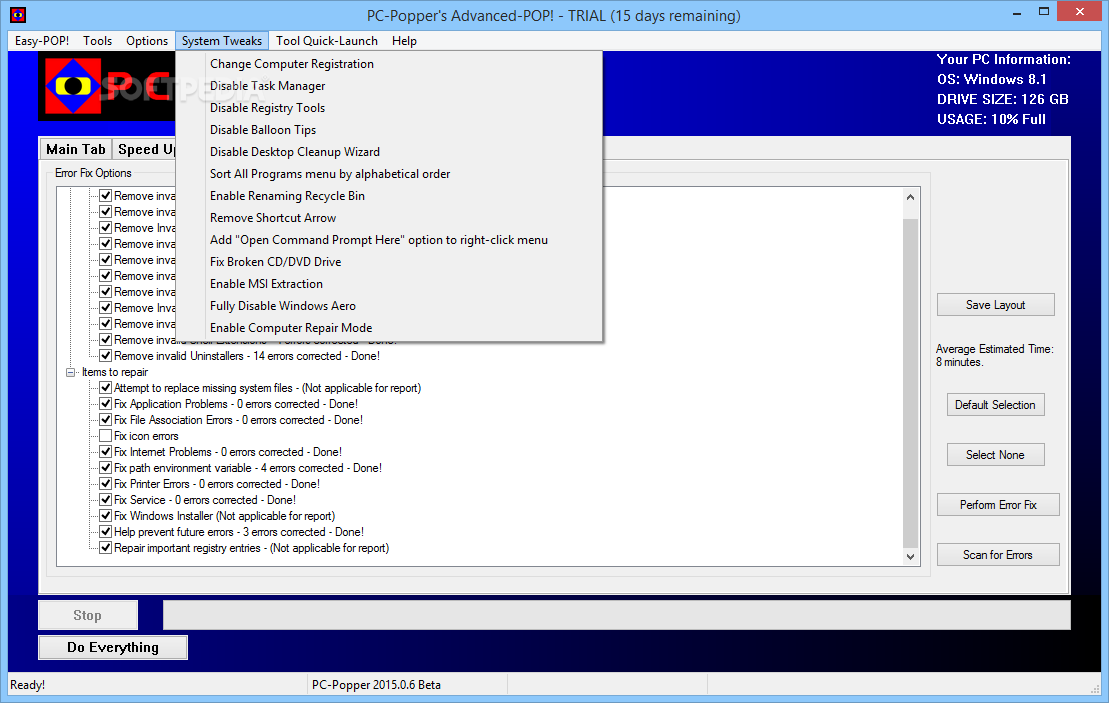
Task: Uncheck Fix Printer Errors
Action: [105, 484]
